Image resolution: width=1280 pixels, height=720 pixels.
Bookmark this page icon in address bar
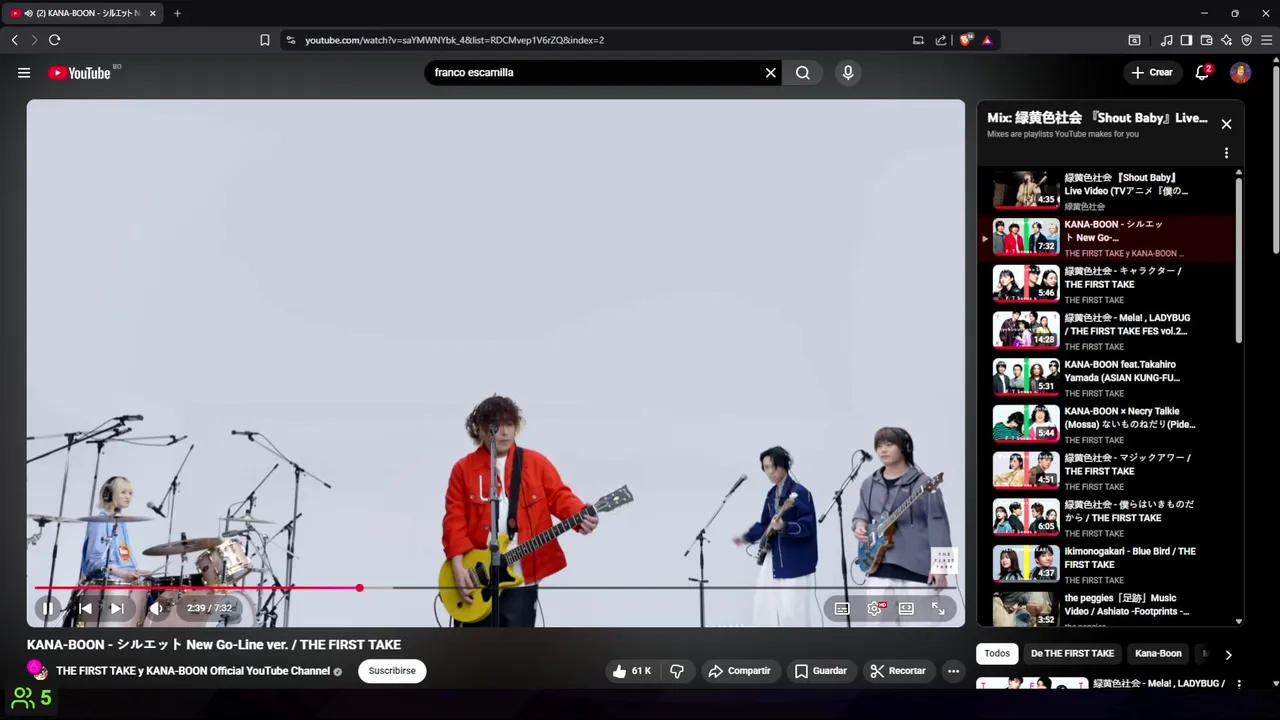(264, 40)
